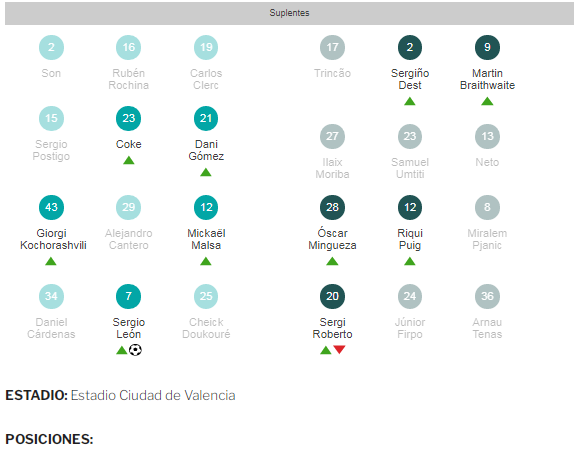Click Neto's faded number 13 badge

487,136
